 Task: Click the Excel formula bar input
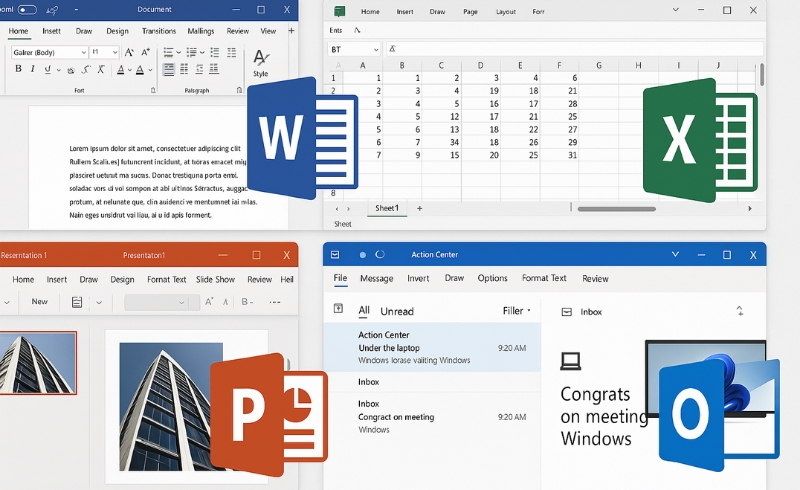pyautogui.click(x=575, y=49)
